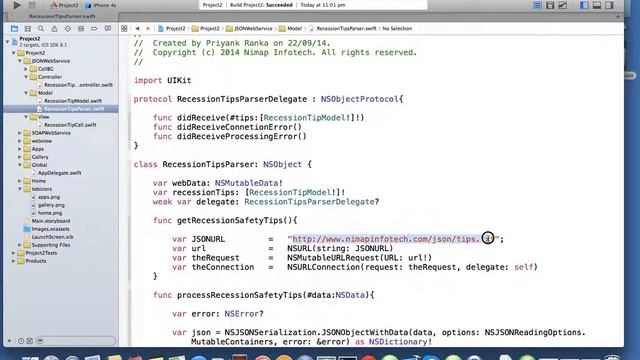The height and width of the screenshot is (360, 640).
Task: Select apps.png in navigator
Action: click(x=49, y=197)
